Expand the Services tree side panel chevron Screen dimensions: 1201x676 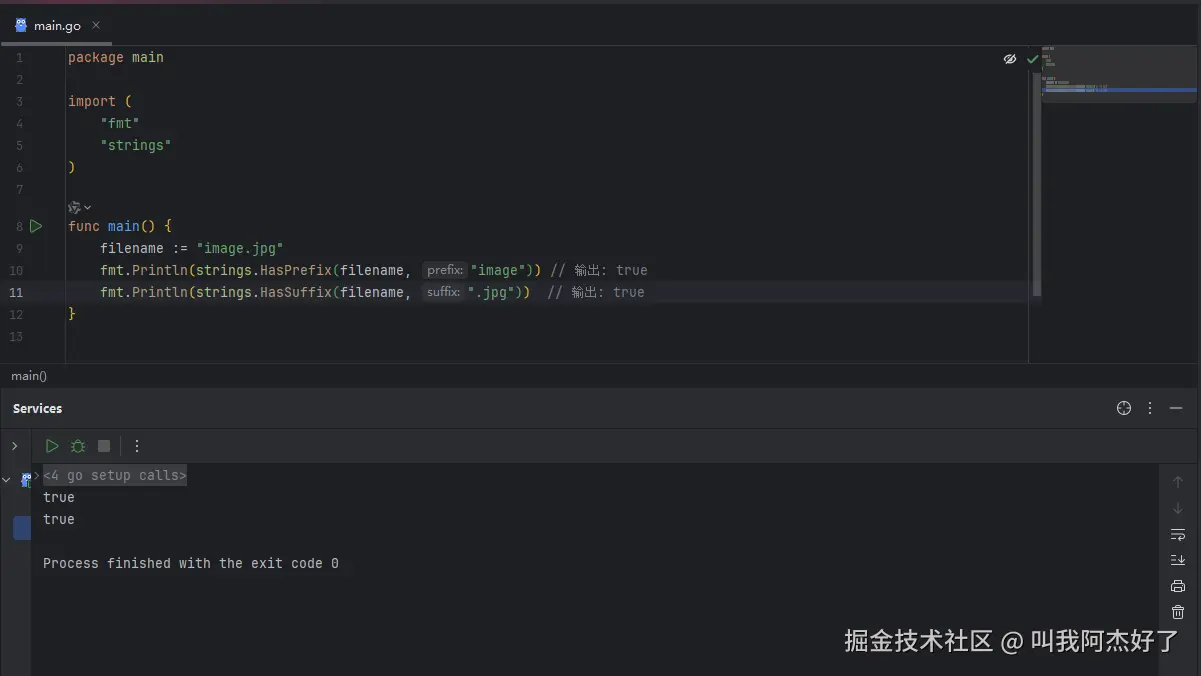(x=14, y=446)
